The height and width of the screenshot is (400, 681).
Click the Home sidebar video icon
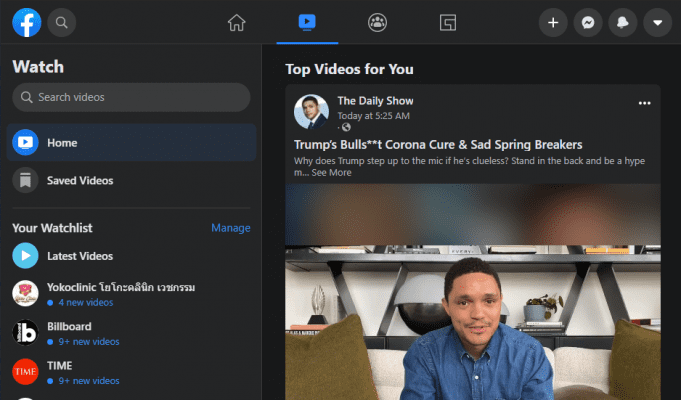[25, 142]
